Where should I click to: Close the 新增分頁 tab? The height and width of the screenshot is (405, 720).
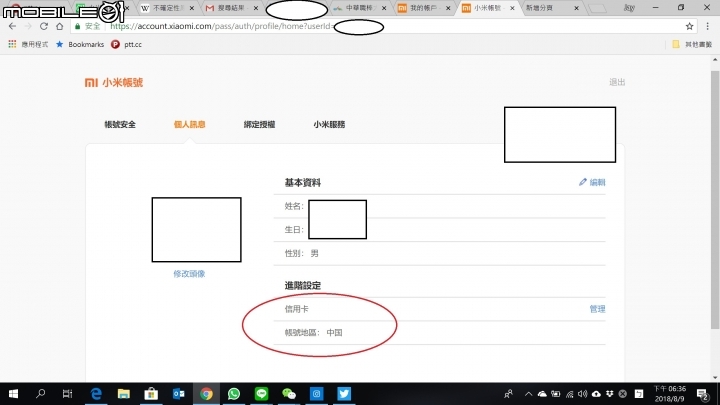click(576, 8)
